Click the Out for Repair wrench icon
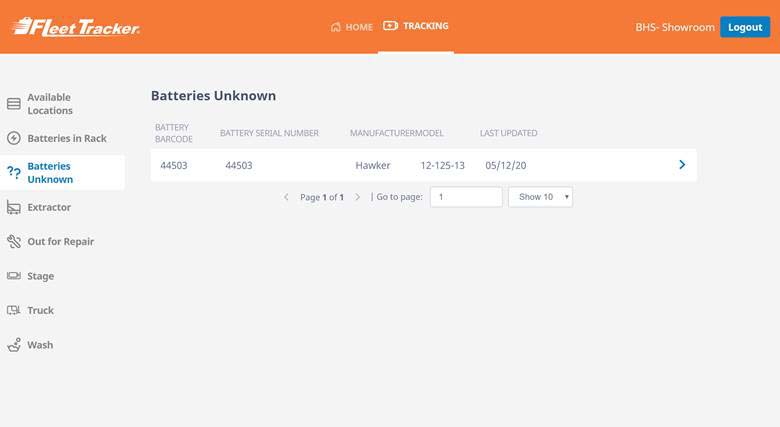Image resolution: width=780 pixels, height=427 pixels. point(14,241)
